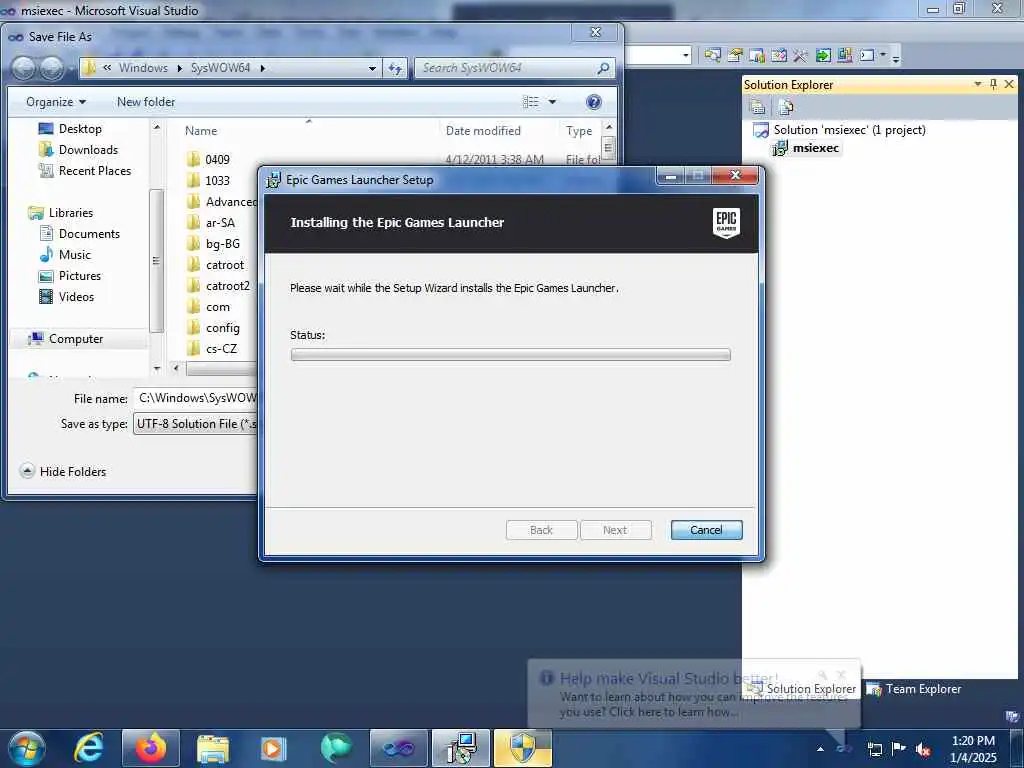Select the 0409 folder
This screenshot has height=768, width=1024.
tap(208, 159)
